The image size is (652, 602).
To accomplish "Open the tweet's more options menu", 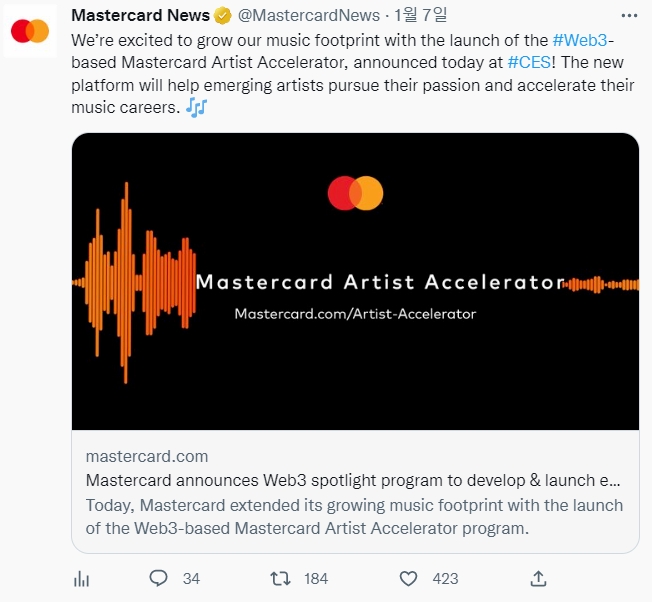I will tap(627, 16).
